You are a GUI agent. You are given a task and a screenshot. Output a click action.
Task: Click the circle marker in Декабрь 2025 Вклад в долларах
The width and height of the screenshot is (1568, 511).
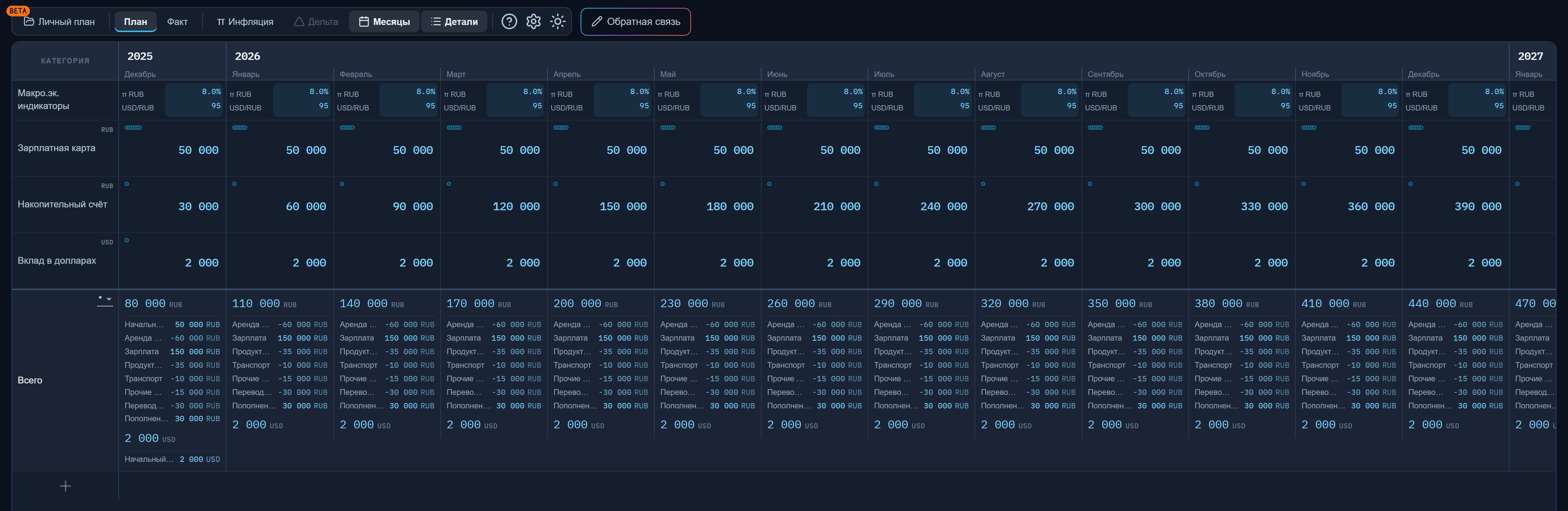click(x=126, y=240)
